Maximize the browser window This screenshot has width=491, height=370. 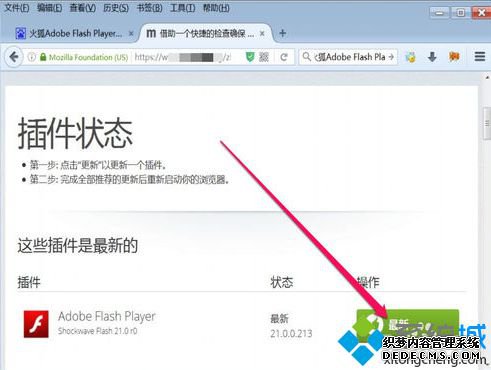pyautogui.click(x=461, y=13)
